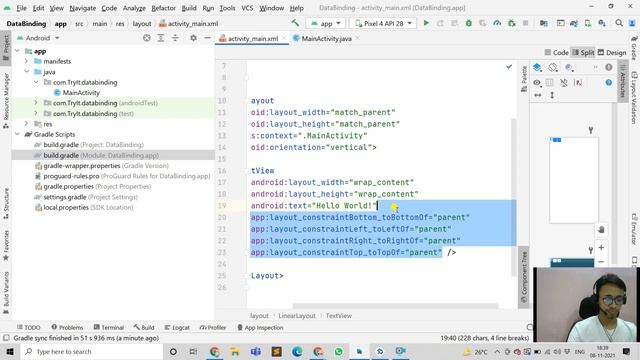
Task: Click Sync Project with Gradle Files icon
Action: click(x=574, y=23)
